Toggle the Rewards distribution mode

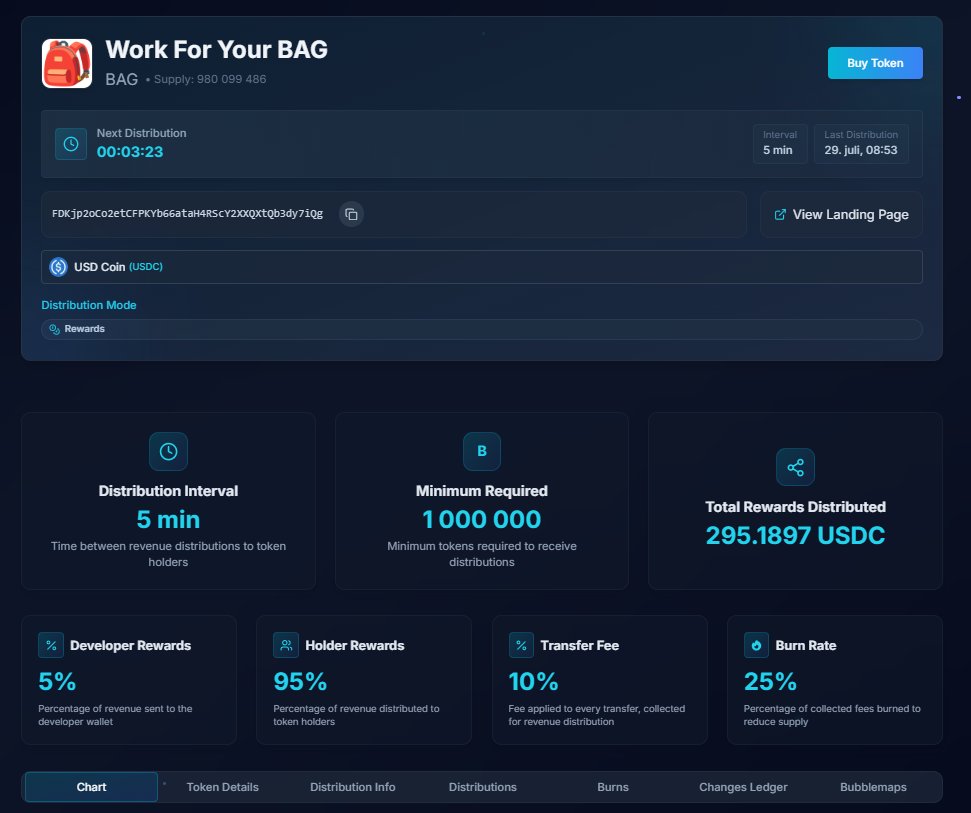pos(482,328)
